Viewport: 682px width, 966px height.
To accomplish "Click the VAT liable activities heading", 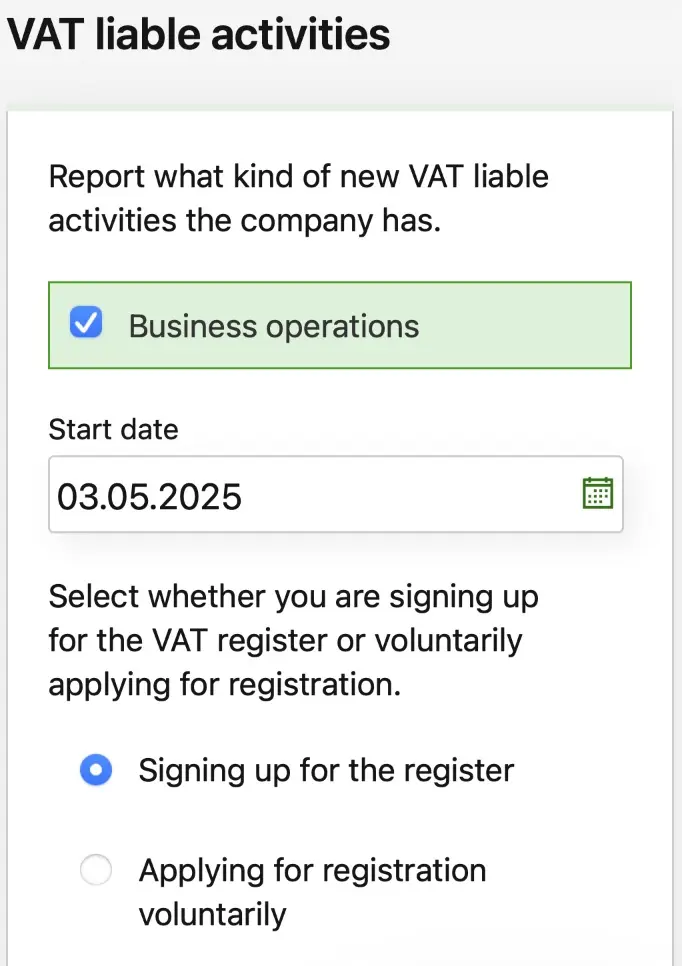I will click(x=198, y=34).
